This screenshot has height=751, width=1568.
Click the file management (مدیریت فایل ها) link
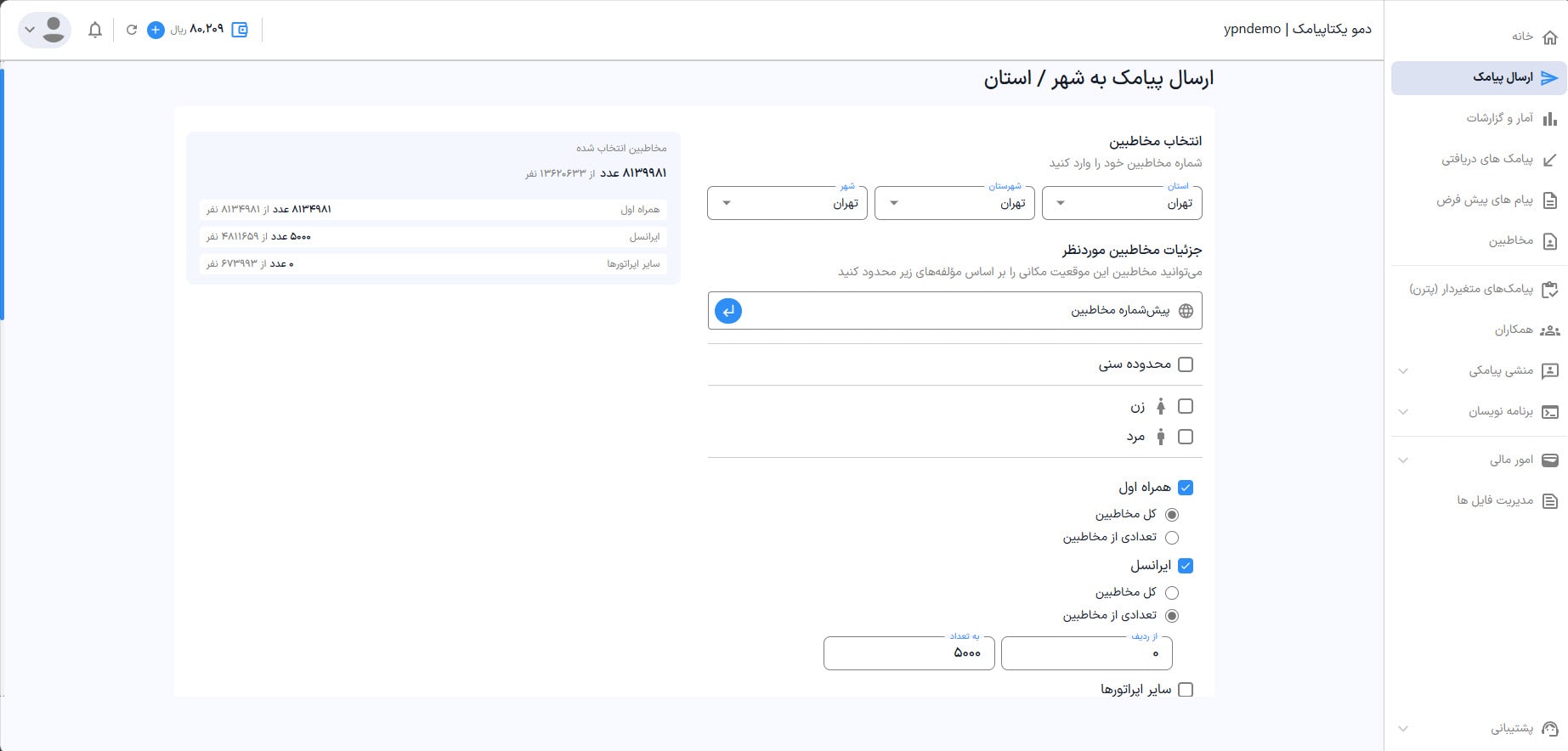point(1495,500)
